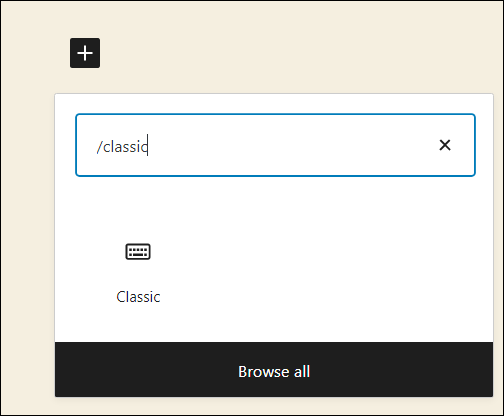Remove the typed query using X
This screenshot has height=416, width=504.
point(445,145)
